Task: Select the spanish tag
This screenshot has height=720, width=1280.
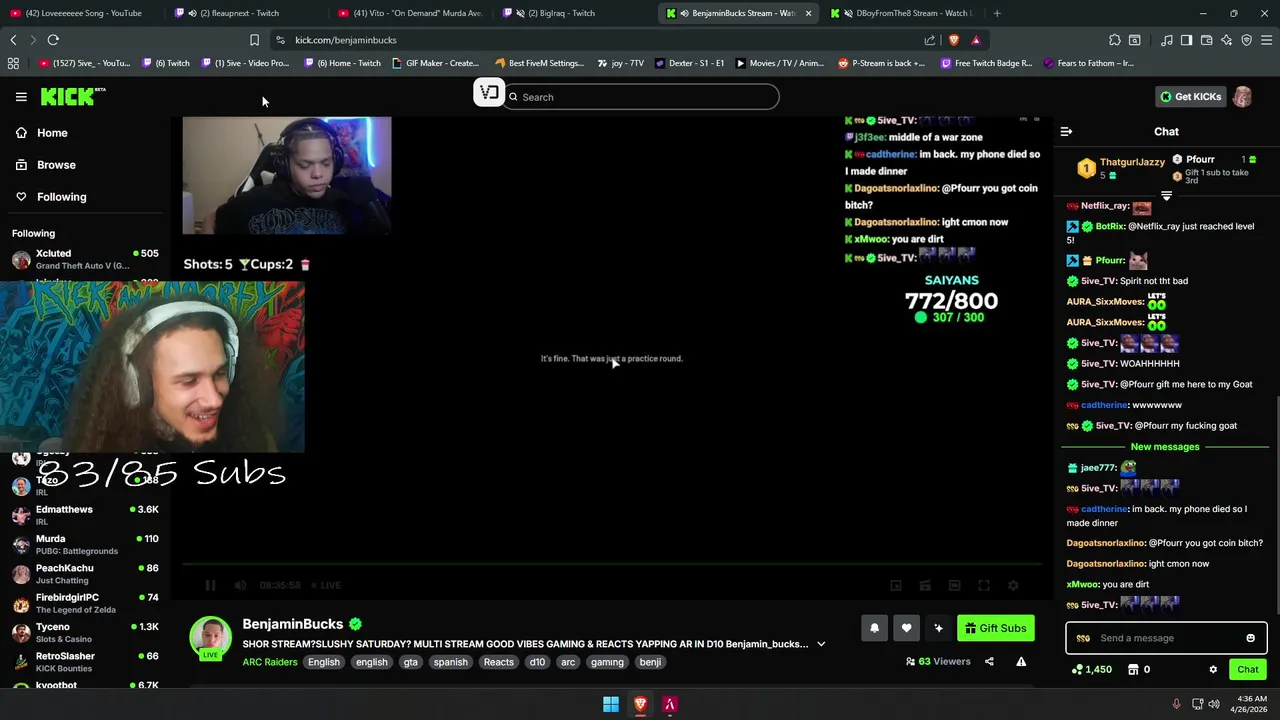Action: (450, 662)
